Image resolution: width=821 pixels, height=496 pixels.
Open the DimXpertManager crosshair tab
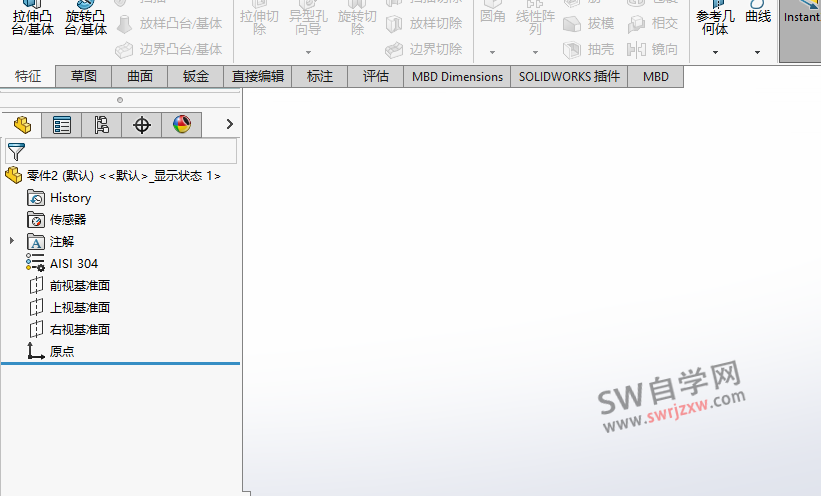[x=142, y=125]
